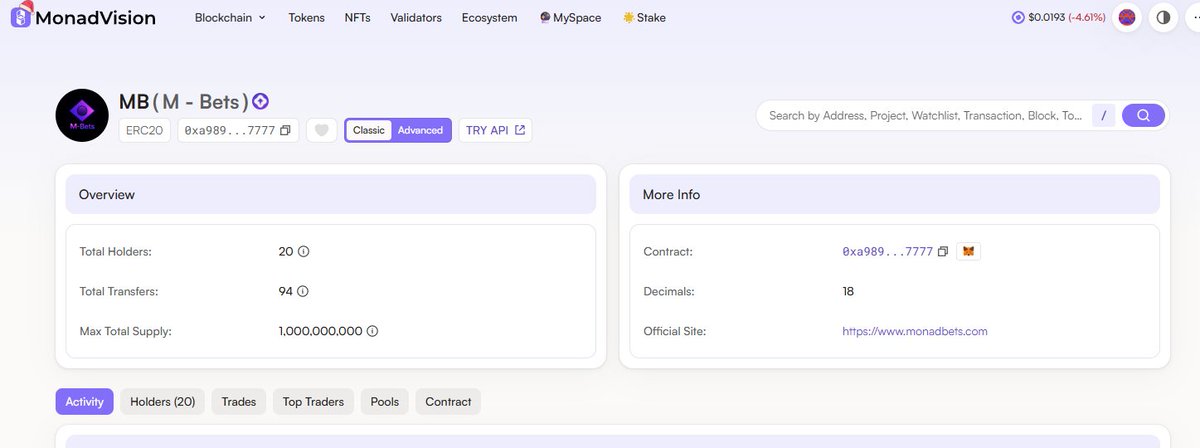Open the monadbets.com official site link
The height and width of the screenshot is (448, 1200).
(915, 331)
